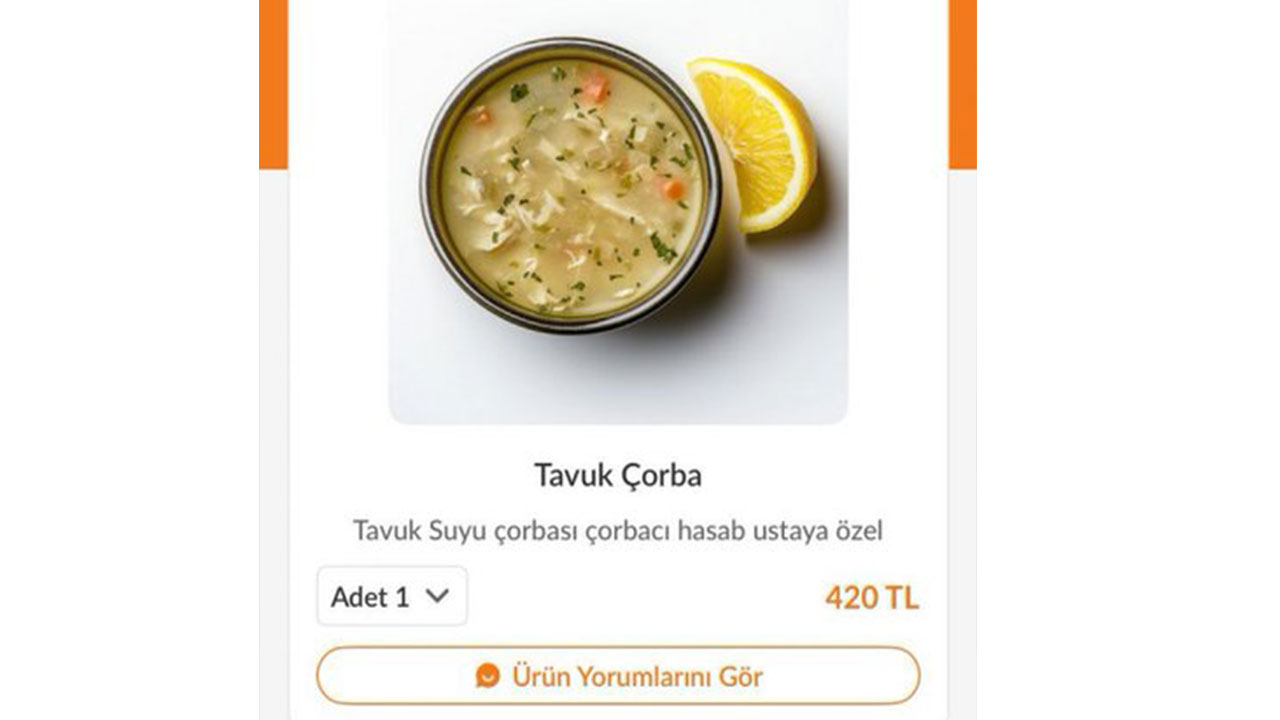Click the Tavuk Suyu çorbası description text
The width and height of the screenshot is (1280, 720).
617,531
